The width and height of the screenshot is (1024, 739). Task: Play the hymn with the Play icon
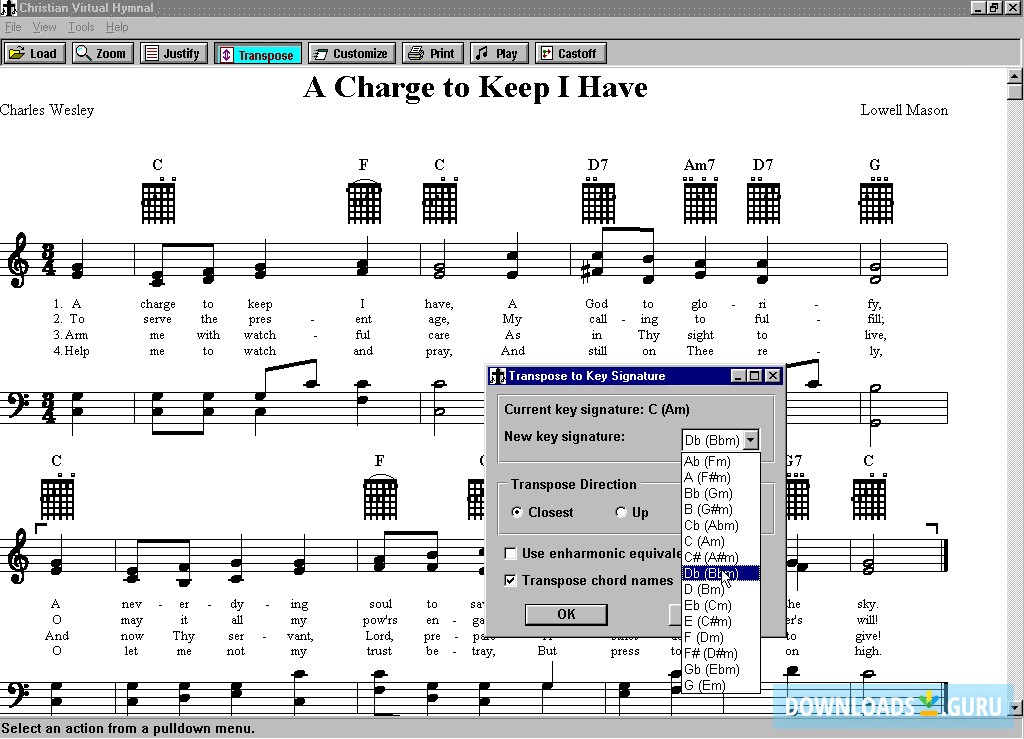498,52
